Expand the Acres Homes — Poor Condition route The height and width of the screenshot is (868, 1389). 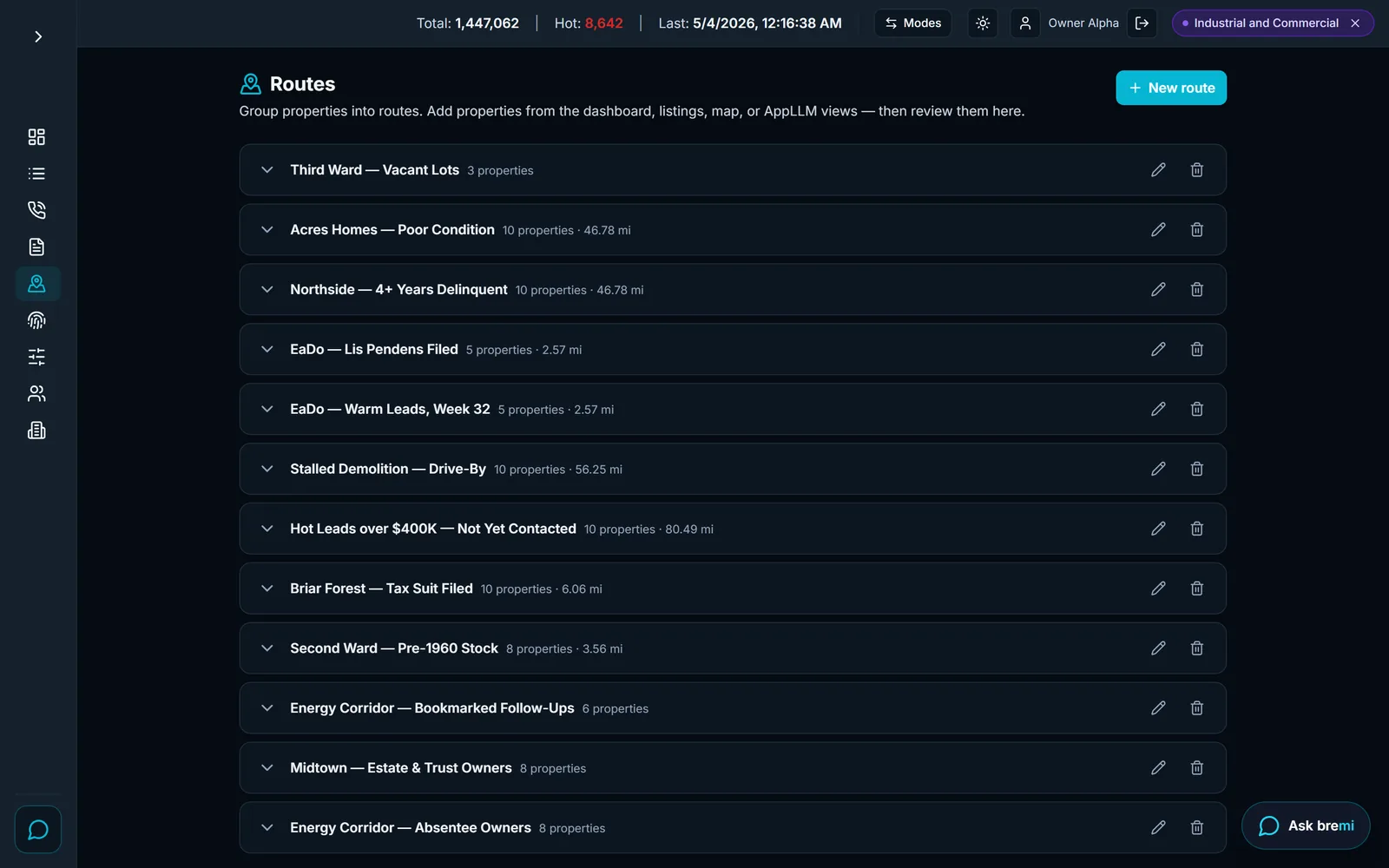pyautogui.click(x=267, y=230)
